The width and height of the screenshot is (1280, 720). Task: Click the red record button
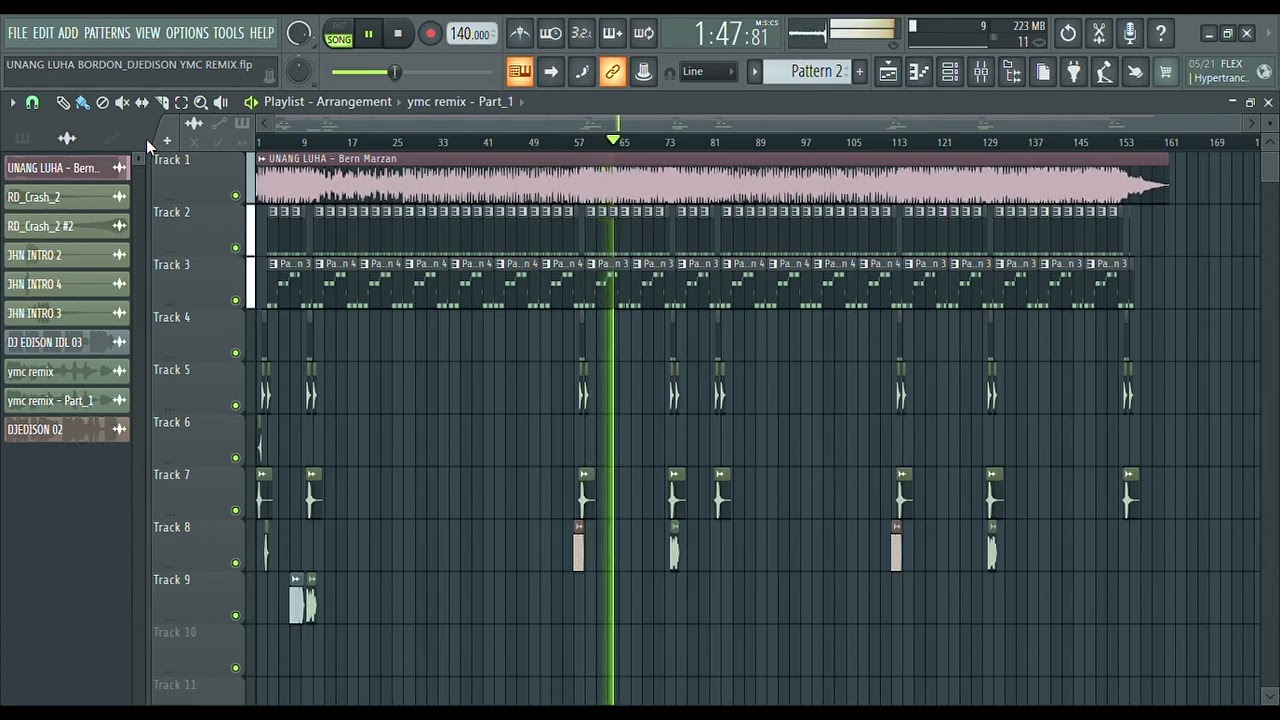pyautogui.click(x=430, y=34)
